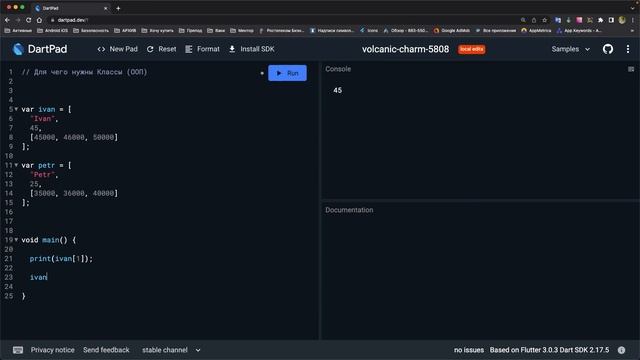Click the info icon next to SDK version

click(x=621, y=350)
